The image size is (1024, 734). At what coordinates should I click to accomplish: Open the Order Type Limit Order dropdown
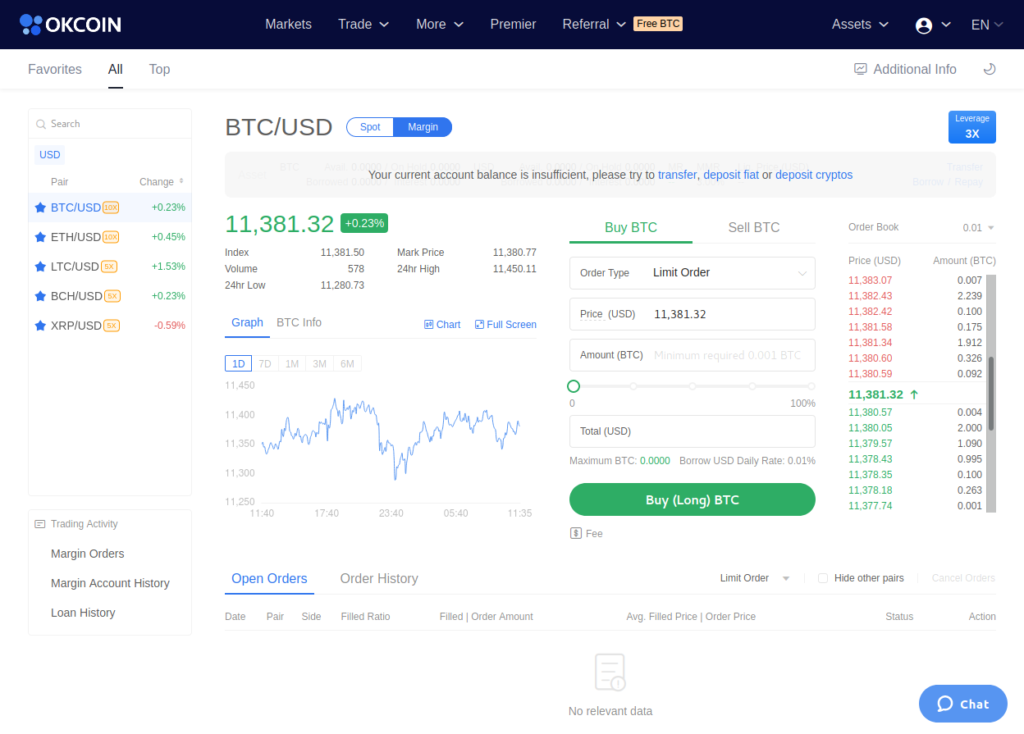[692, 273]
